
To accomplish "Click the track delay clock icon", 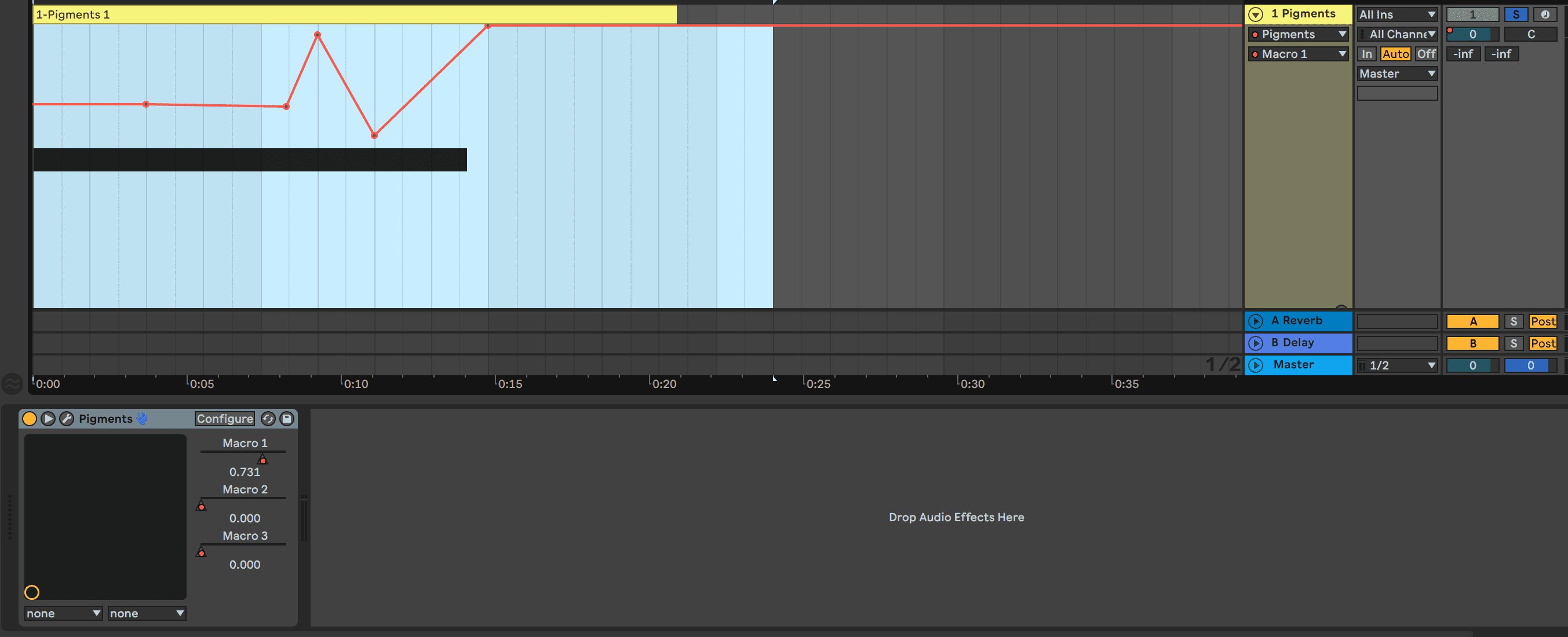I will pyautogui.click(x=1545, y=14).
